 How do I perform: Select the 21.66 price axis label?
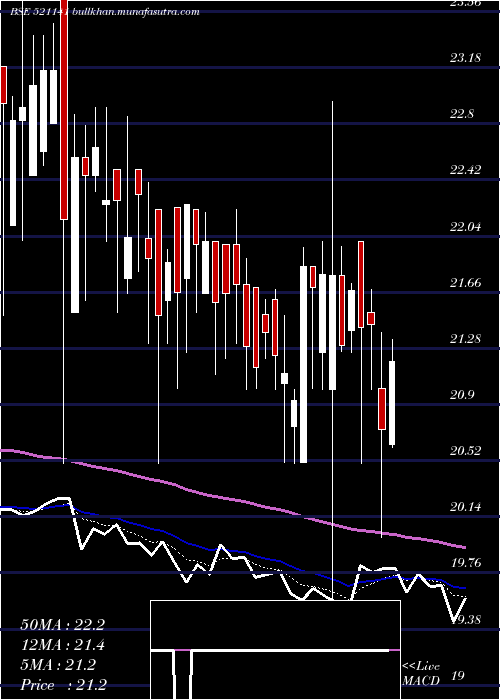465,283
